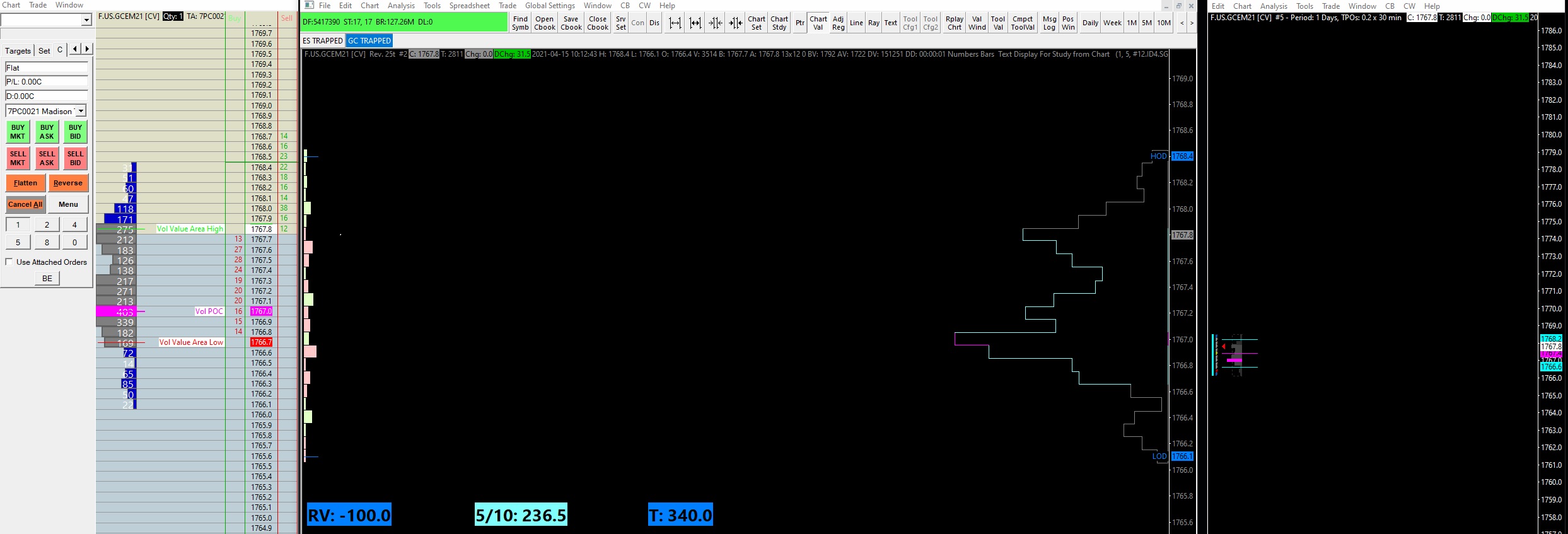Switch to the C tab
1568x534 pixels.
[x=60, y=49]
